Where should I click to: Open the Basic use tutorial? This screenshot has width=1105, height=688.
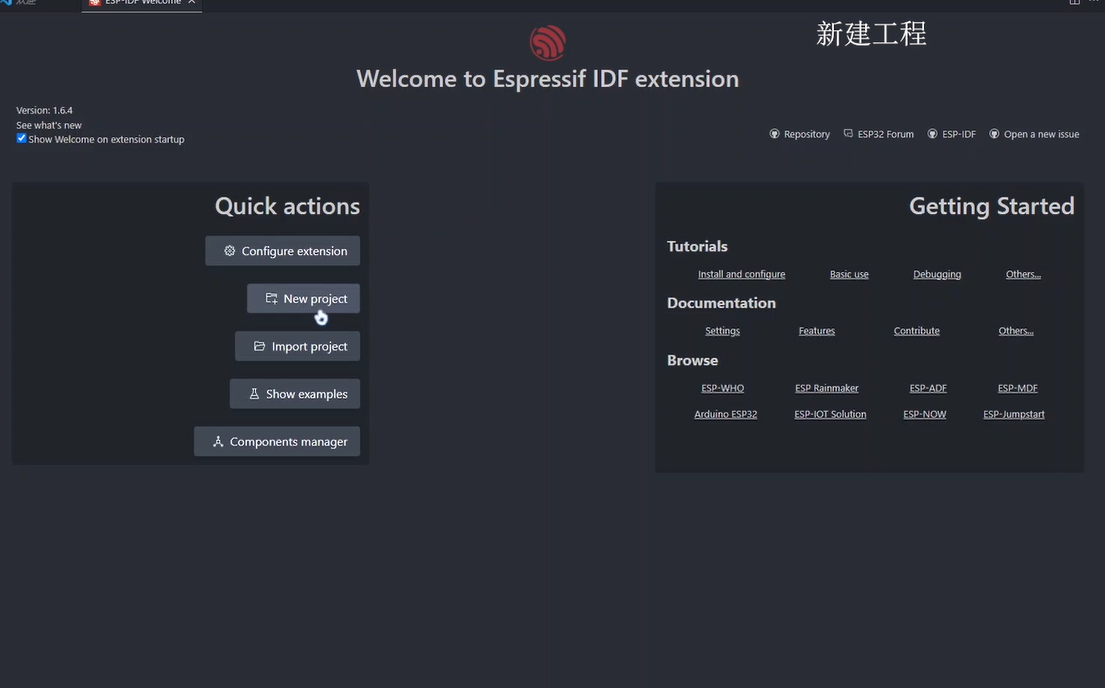849,274
